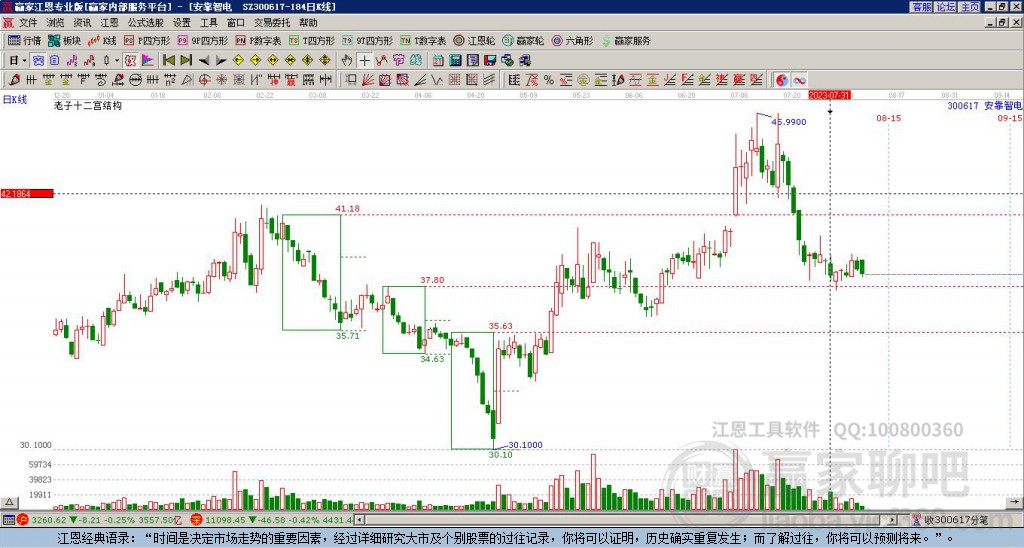Open the T数字表 tool
1024x548 pixels.
[x=423, y=40]
